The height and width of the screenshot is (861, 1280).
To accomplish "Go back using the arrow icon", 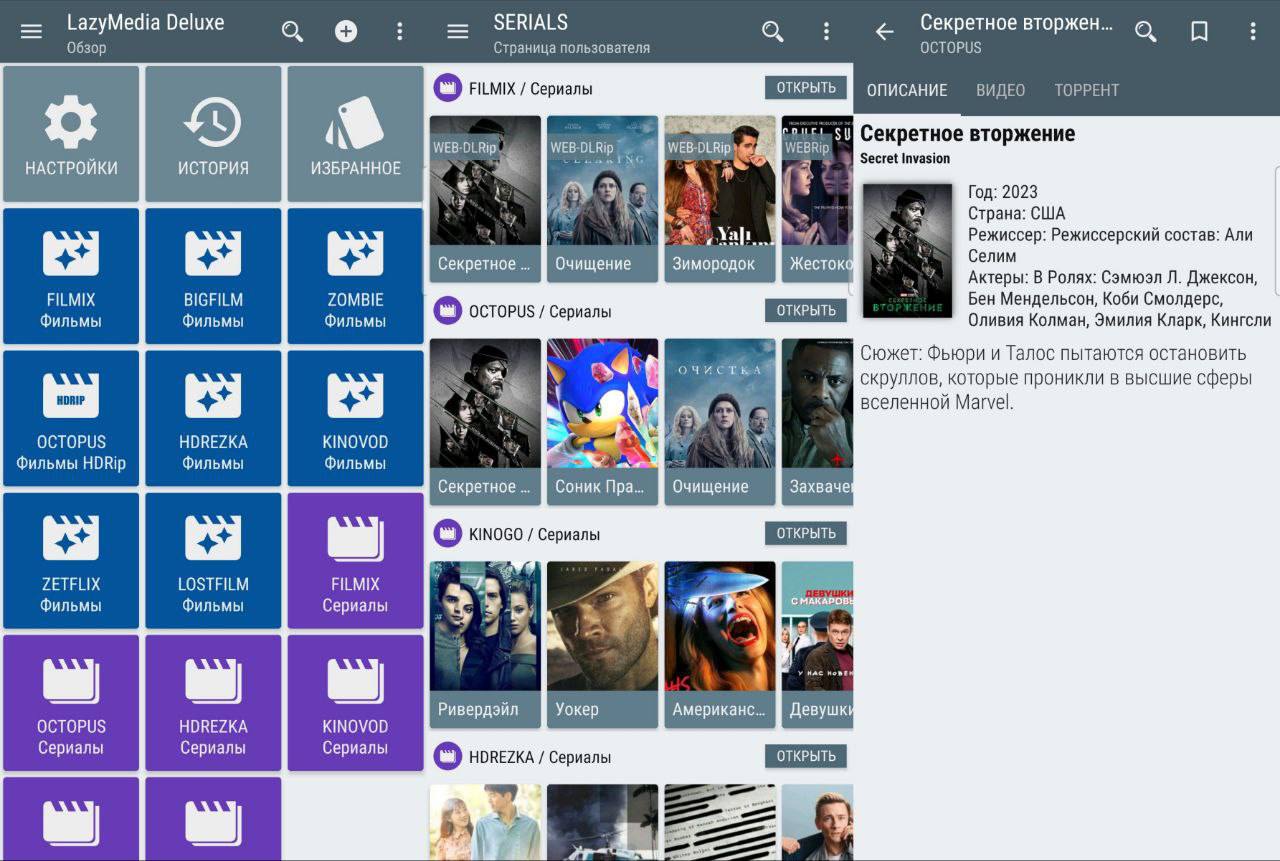I will click(884, 31).
